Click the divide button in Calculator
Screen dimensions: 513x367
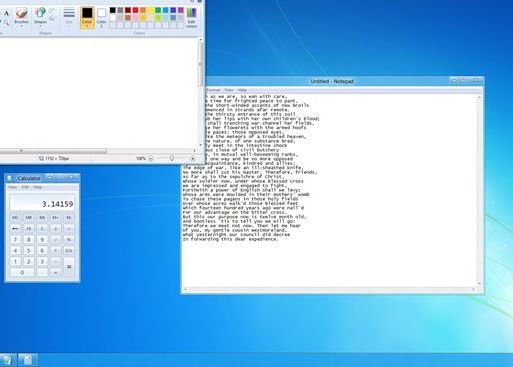point(55,240)
